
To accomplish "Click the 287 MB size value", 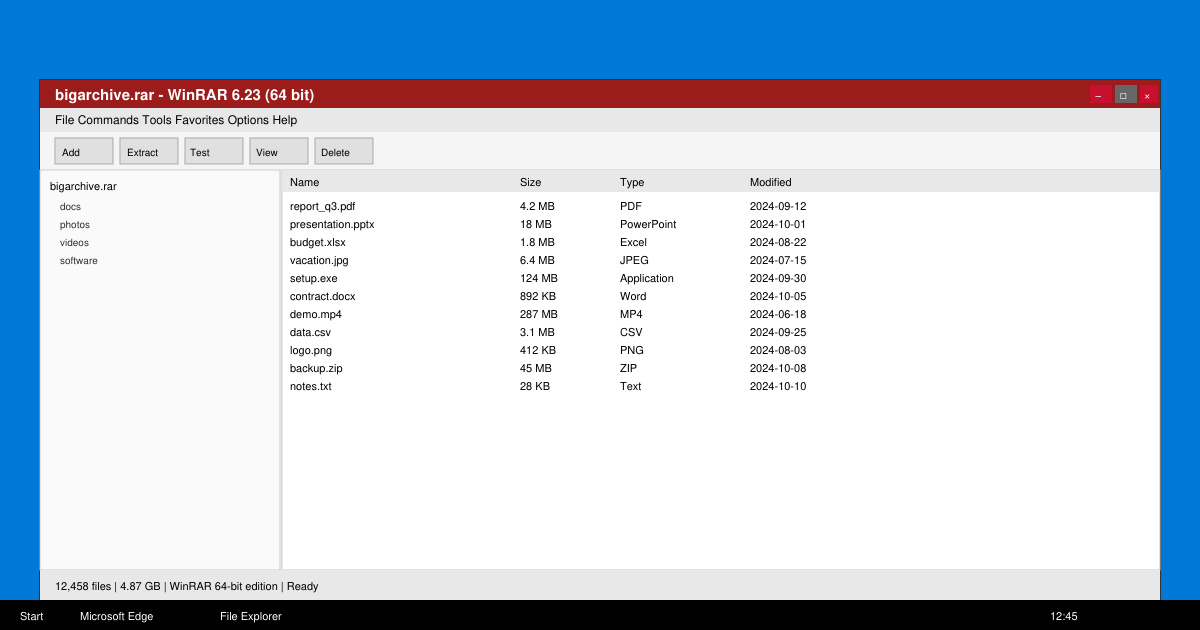I will tap(539, 314).
